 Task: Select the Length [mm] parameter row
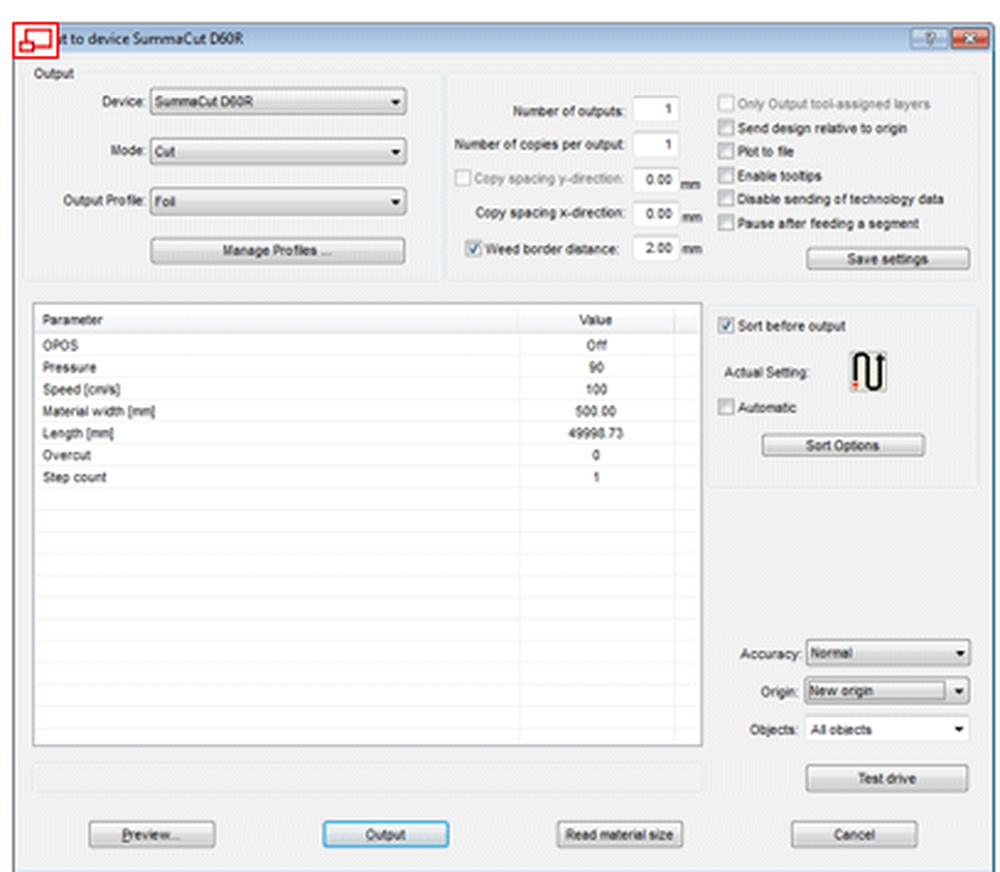[x=367, y=433]
